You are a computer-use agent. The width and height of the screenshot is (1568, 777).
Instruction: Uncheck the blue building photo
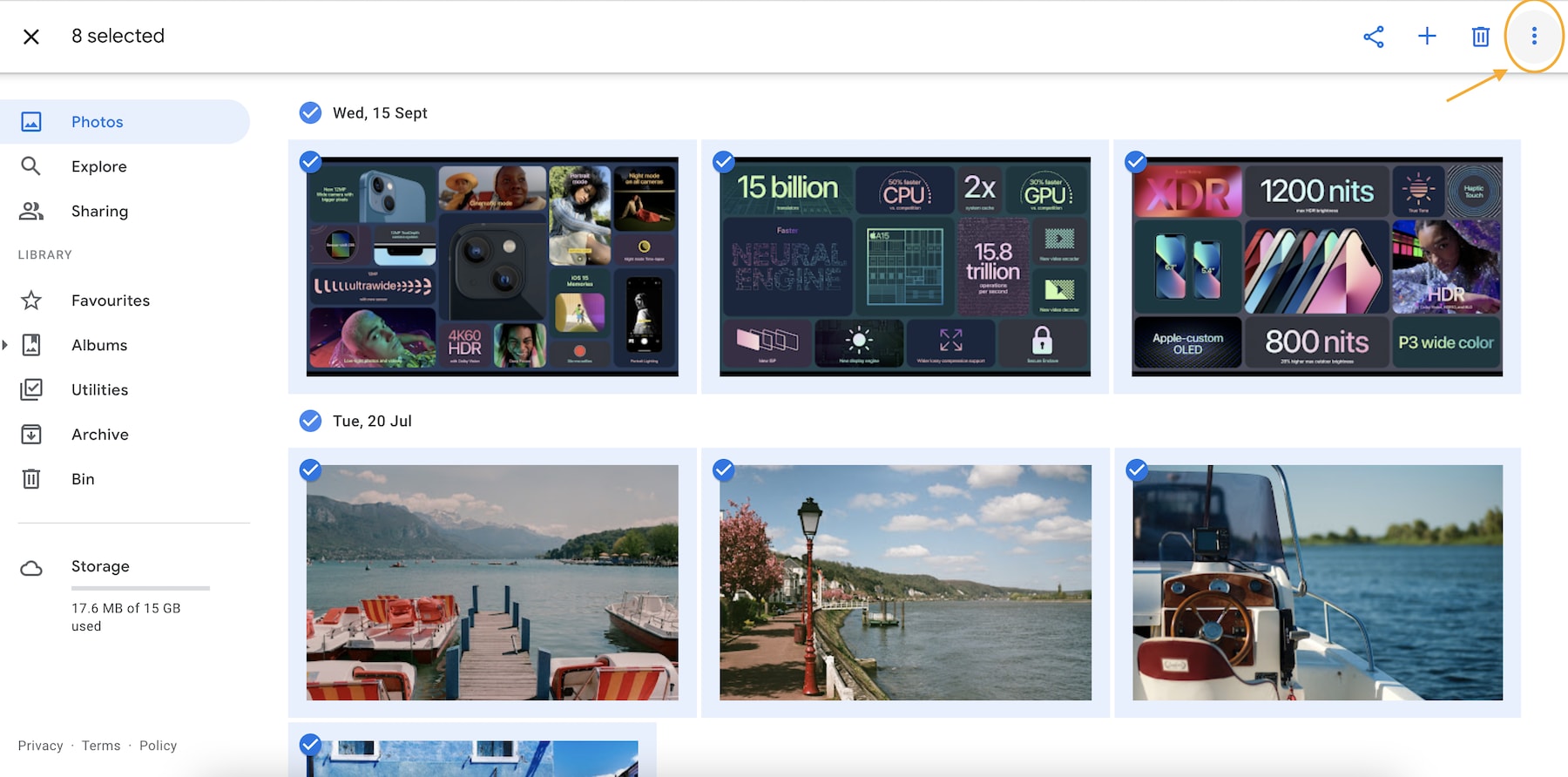pos(310,745)
